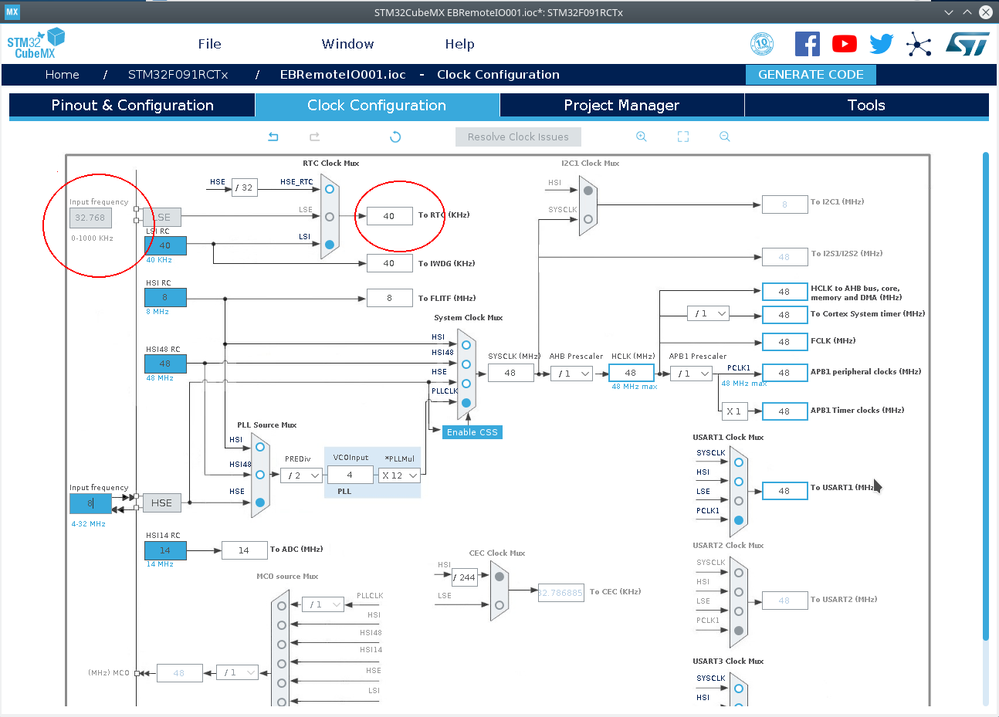Screen dimensions: 999x717
Task: Click the Clock Configuration tab
Action: point(377,105)
